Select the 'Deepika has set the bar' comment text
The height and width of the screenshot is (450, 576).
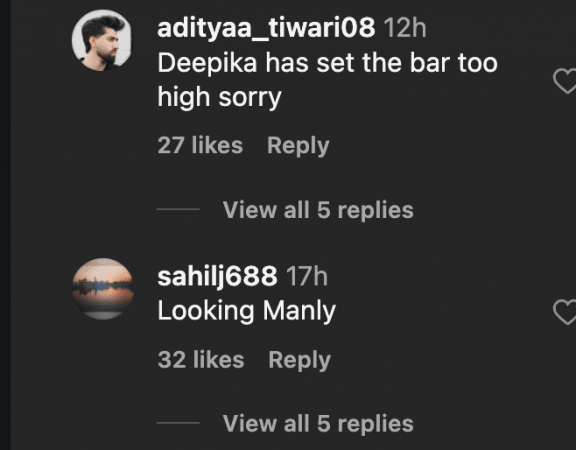tap(327, 80)
